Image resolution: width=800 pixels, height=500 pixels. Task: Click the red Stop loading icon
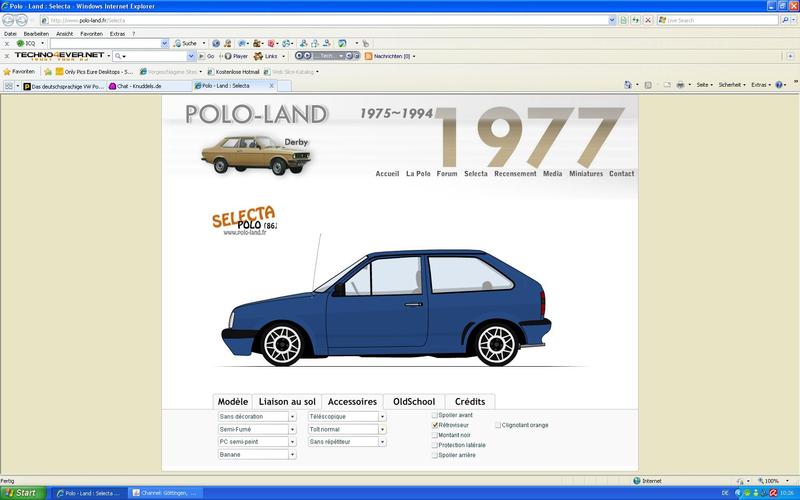pos(647,20)
